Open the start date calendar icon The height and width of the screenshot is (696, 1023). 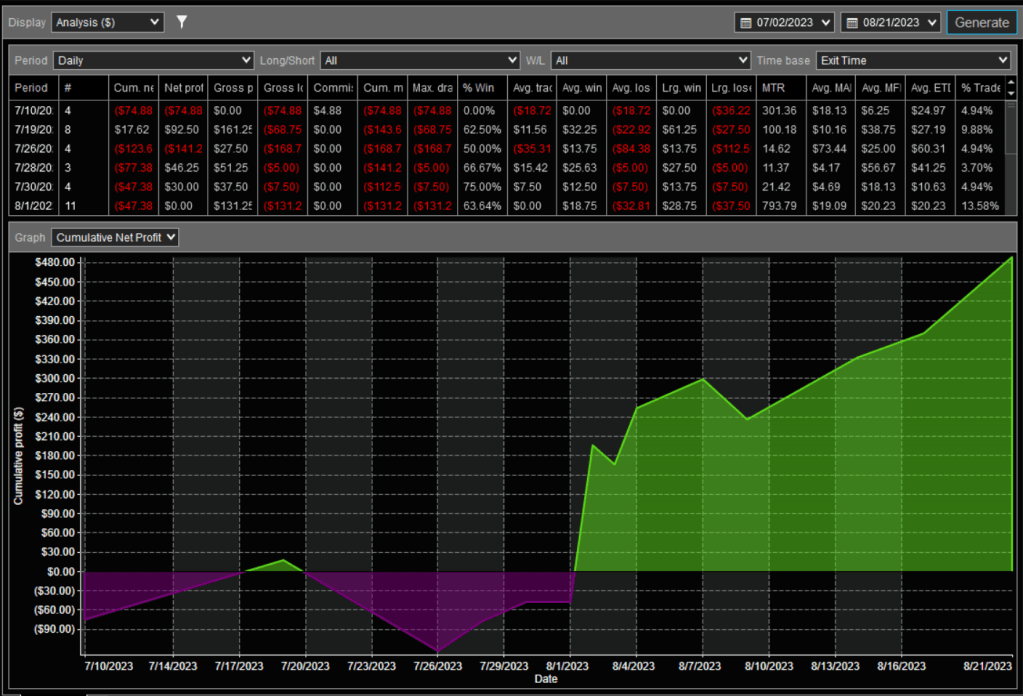[745, 22]
